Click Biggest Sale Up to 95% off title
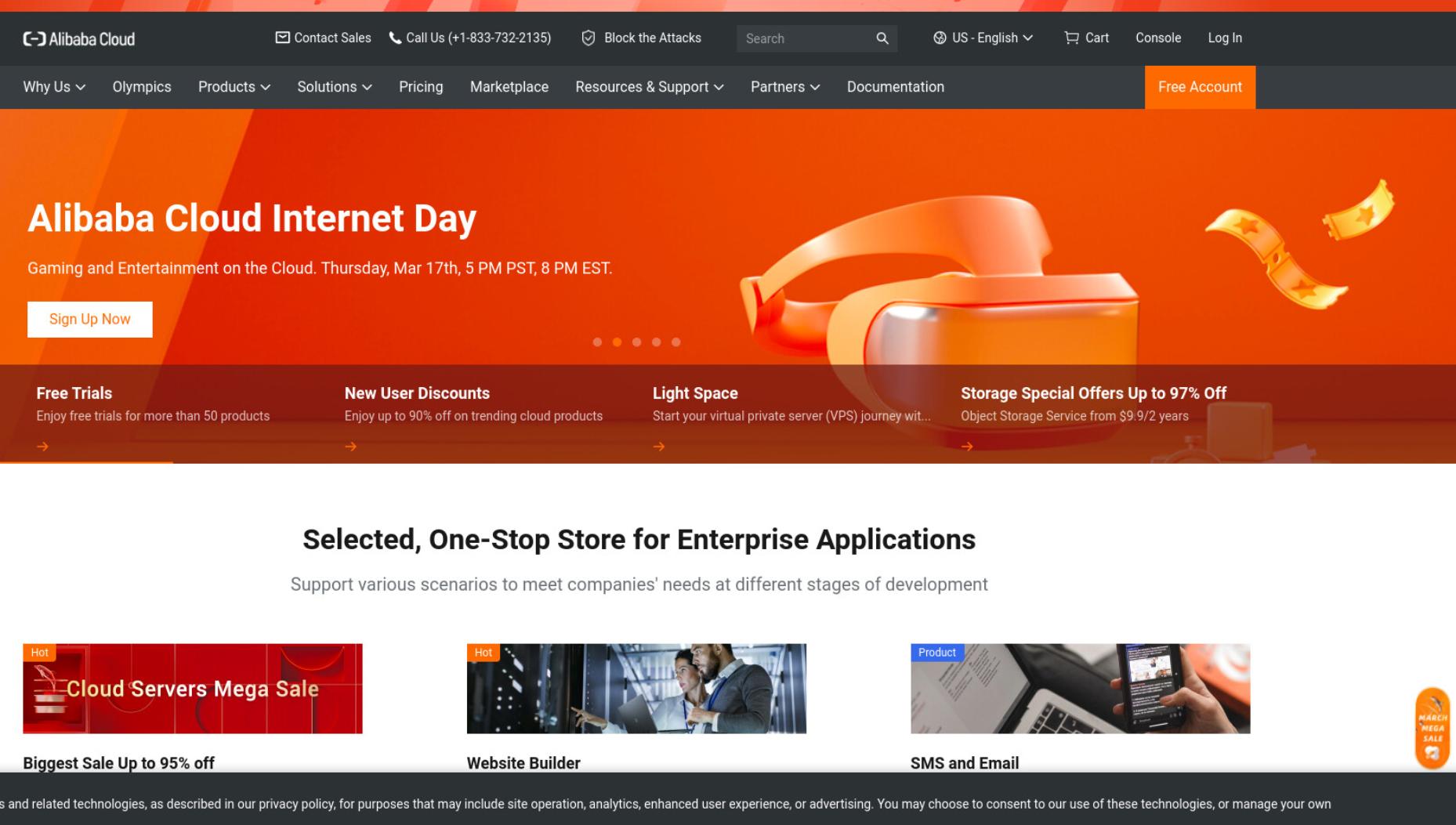 point(118,763)
